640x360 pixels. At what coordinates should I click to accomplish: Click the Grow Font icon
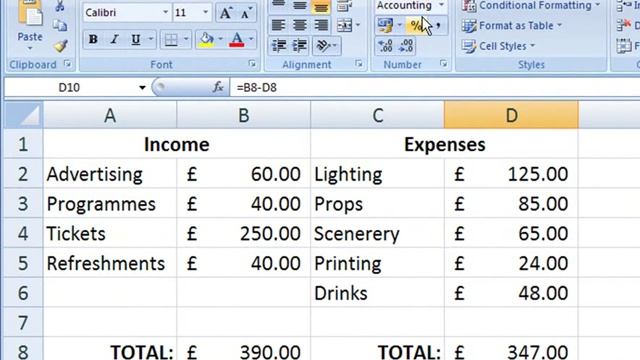click(x=225, y=13)
